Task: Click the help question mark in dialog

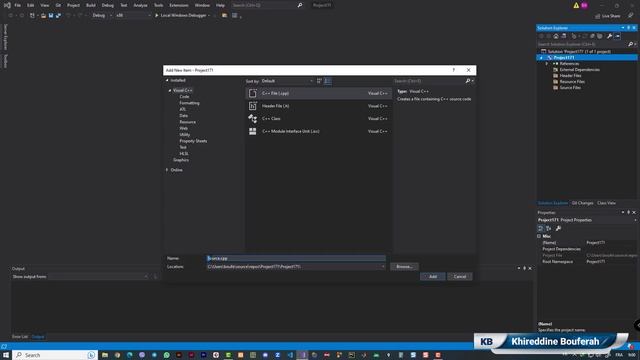Action: pos(453,70)
